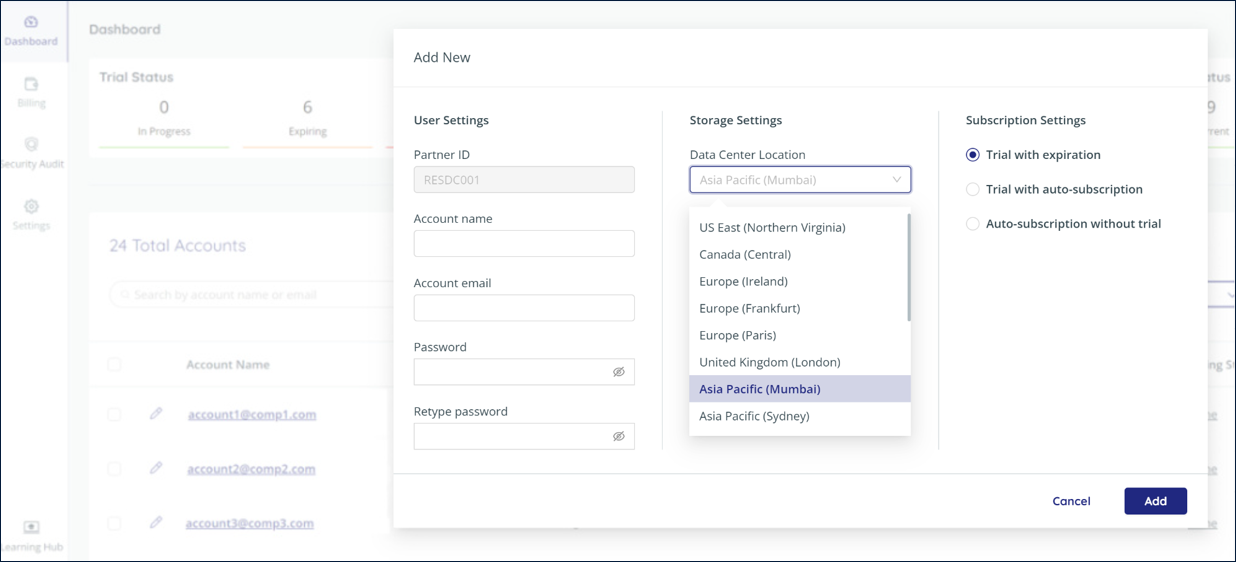Choose US East (Northern Virginia) option
This screenshot has height=562, width=1236.
(x=799, y=227)
